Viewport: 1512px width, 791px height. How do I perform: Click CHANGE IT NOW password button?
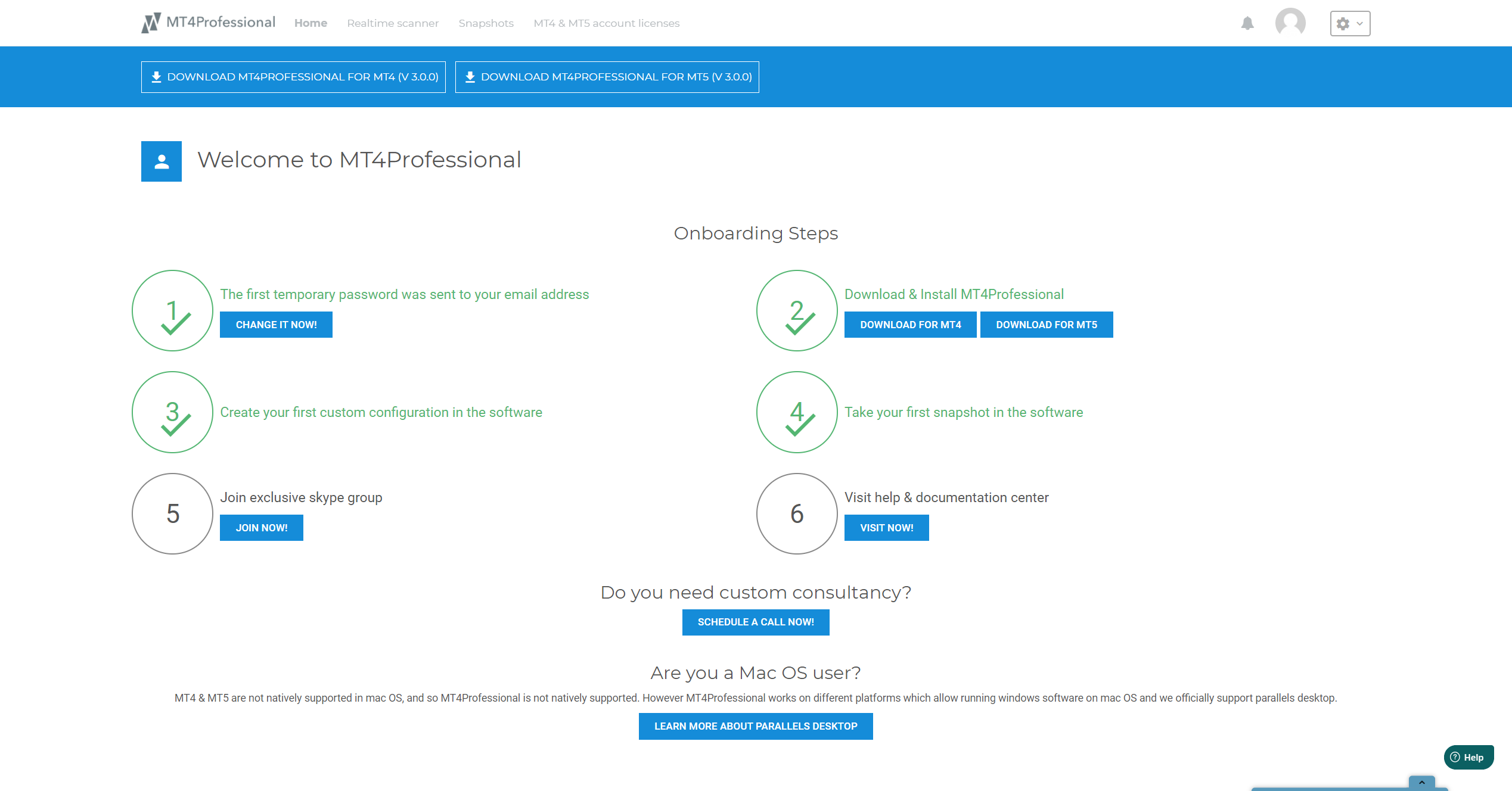(x=275, y=325)
